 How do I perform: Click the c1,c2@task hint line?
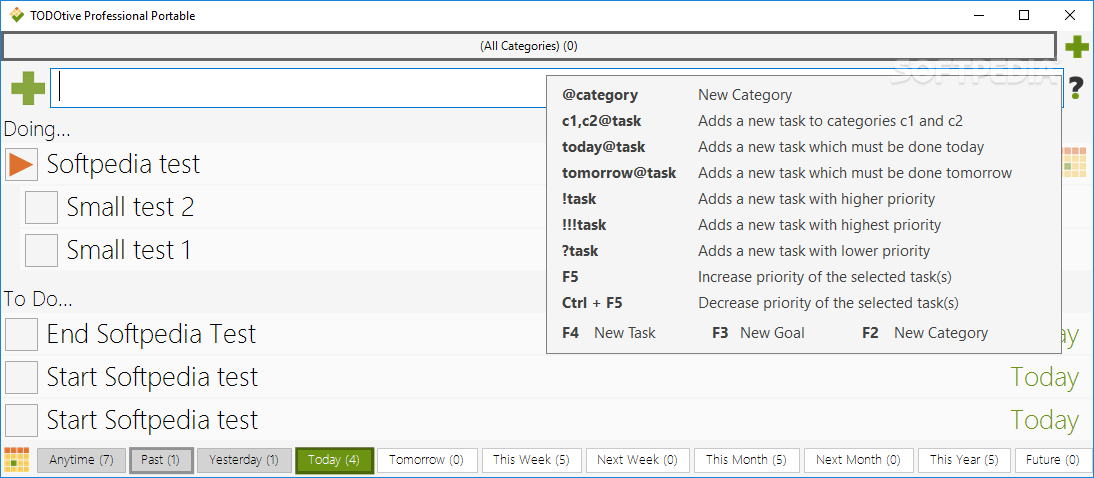(x=763, y=121)
